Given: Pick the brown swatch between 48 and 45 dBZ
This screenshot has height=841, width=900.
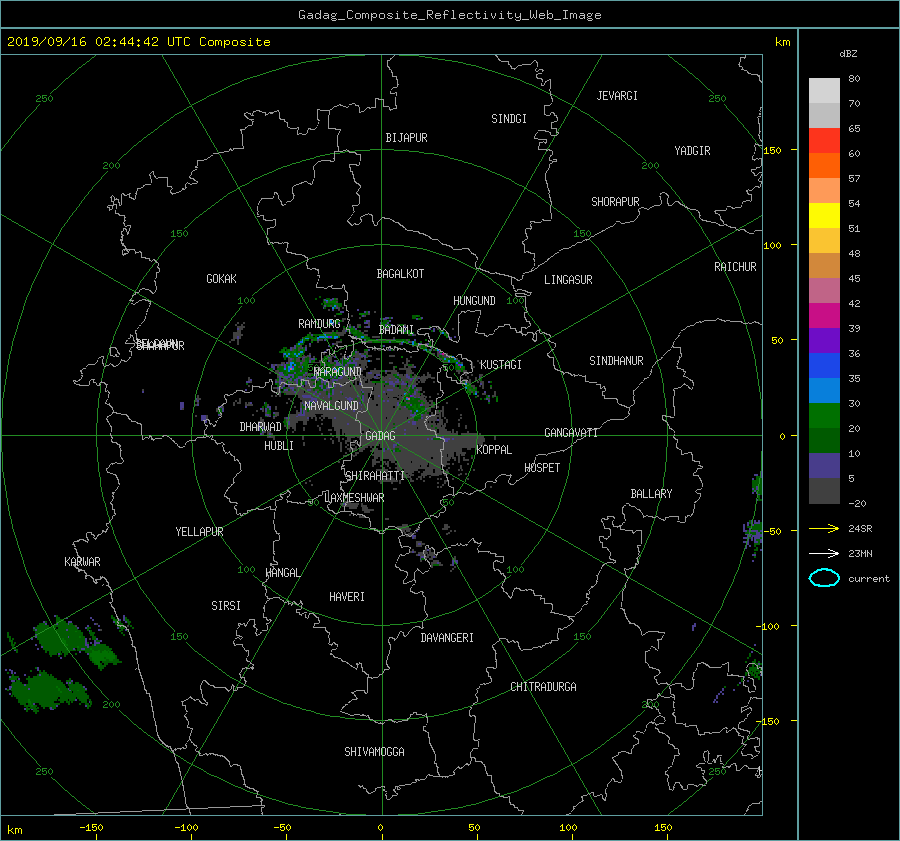Looking at the screenshot, I should (824, 265).
